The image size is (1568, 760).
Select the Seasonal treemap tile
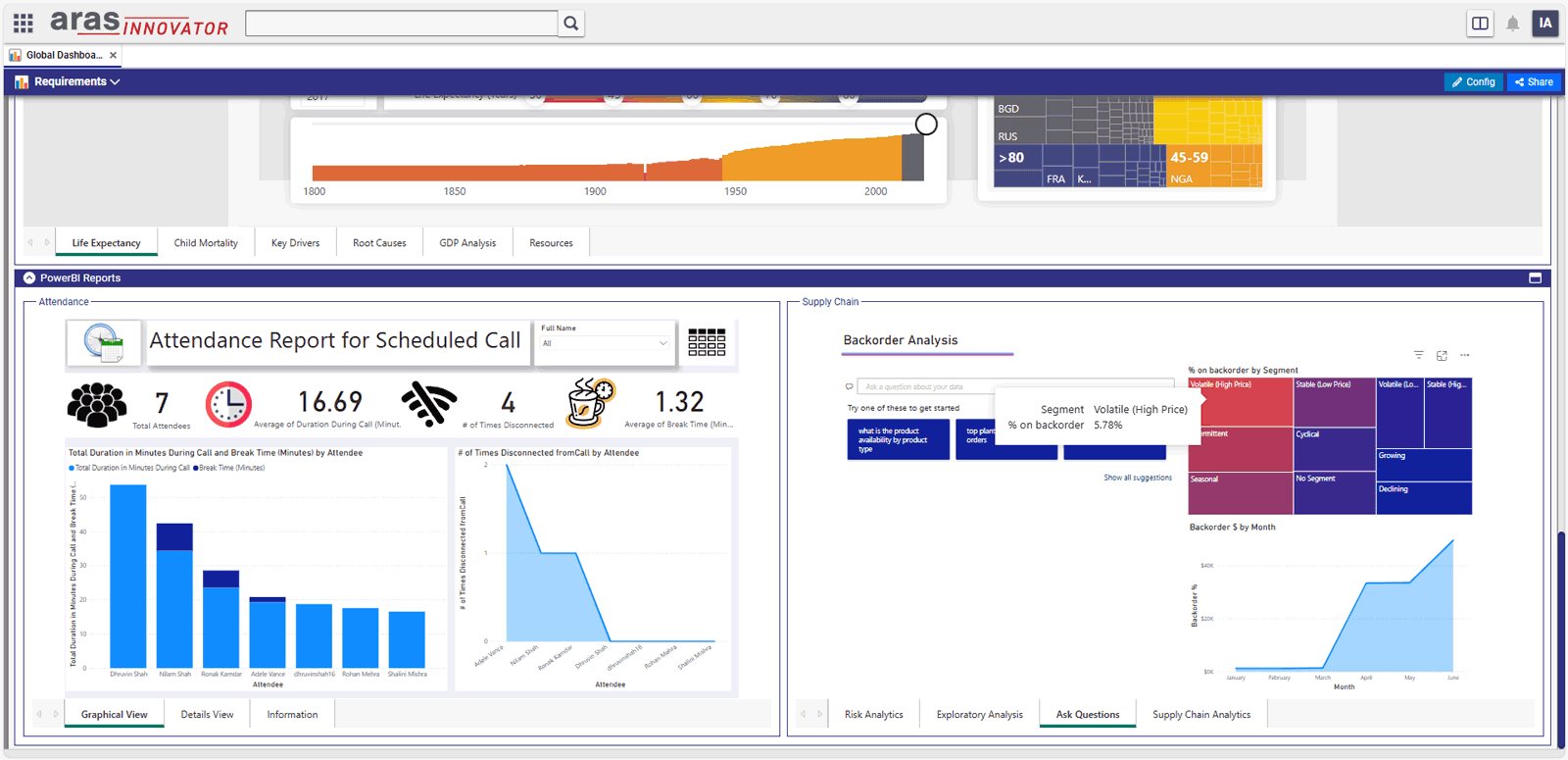tap(1240, 492)
